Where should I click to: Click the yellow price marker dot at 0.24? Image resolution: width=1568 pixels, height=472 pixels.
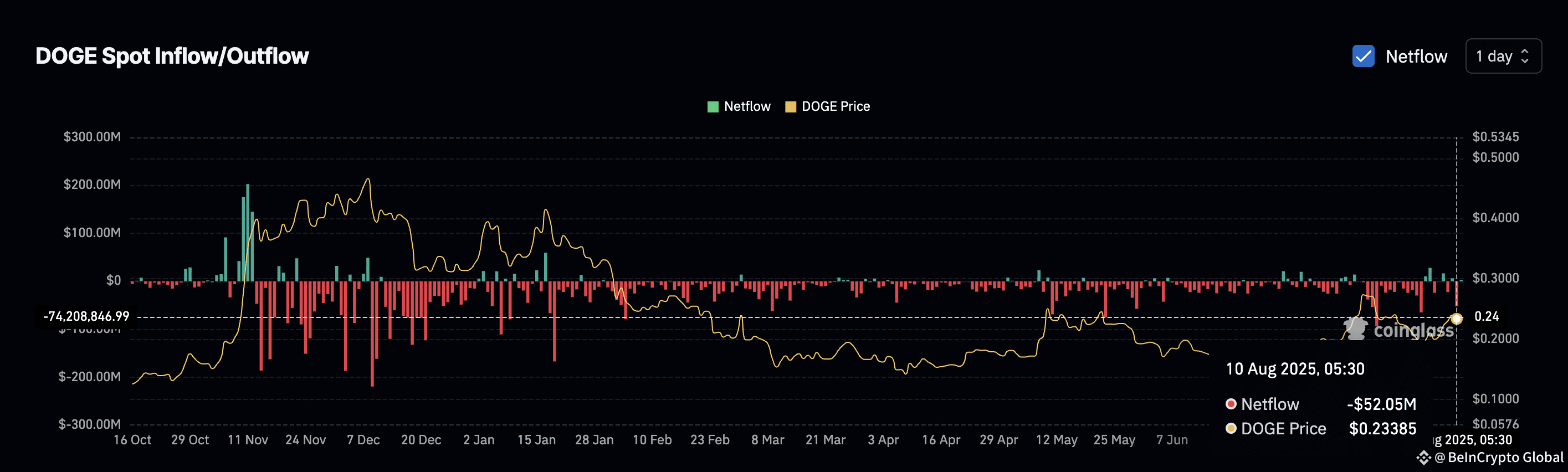1457,318
